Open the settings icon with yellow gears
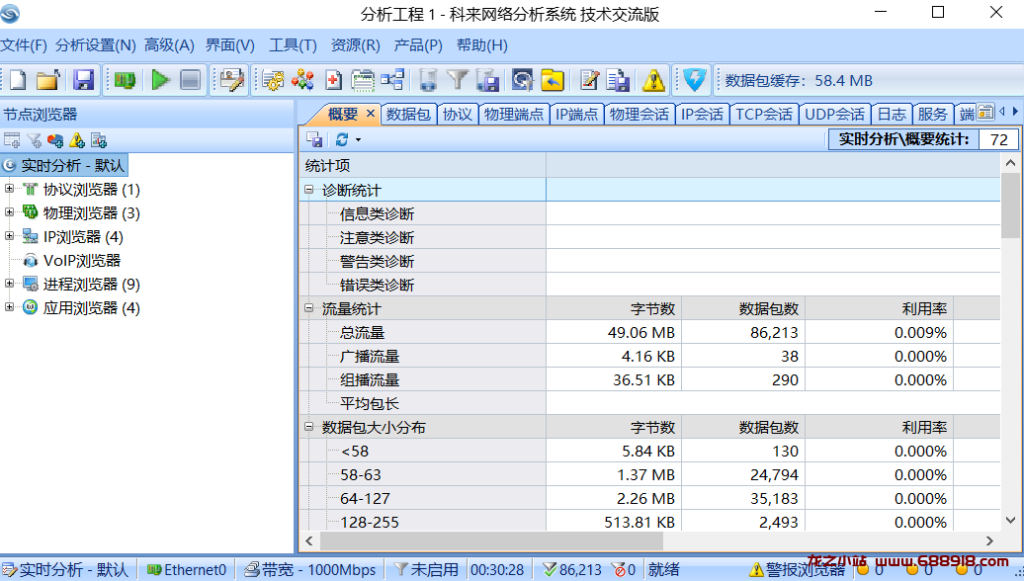This screenshot has width=1024, height=581. pos(273,80)
